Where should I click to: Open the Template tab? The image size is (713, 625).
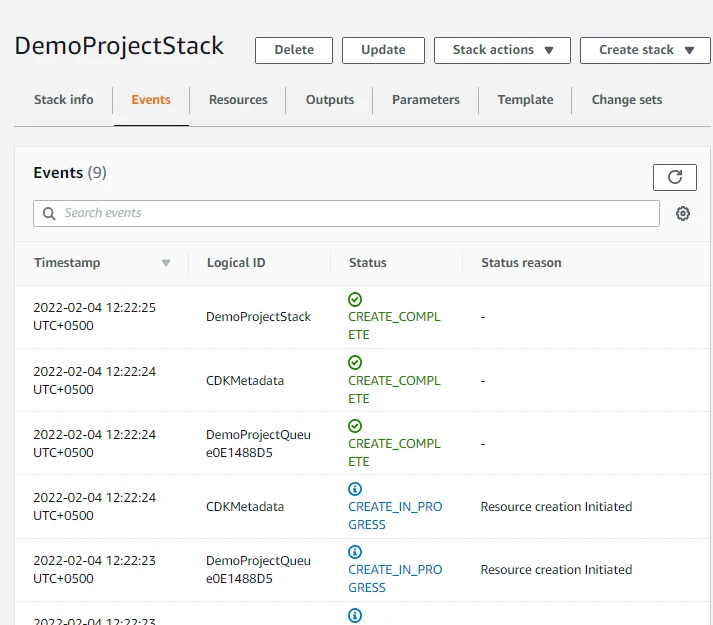pyautogui.click(x=525, y=100)
